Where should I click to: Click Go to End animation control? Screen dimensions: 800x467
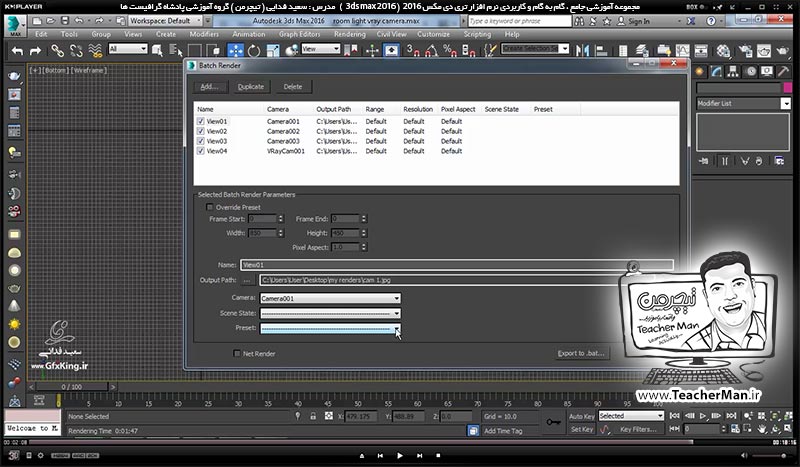click(x=731, y=416)
